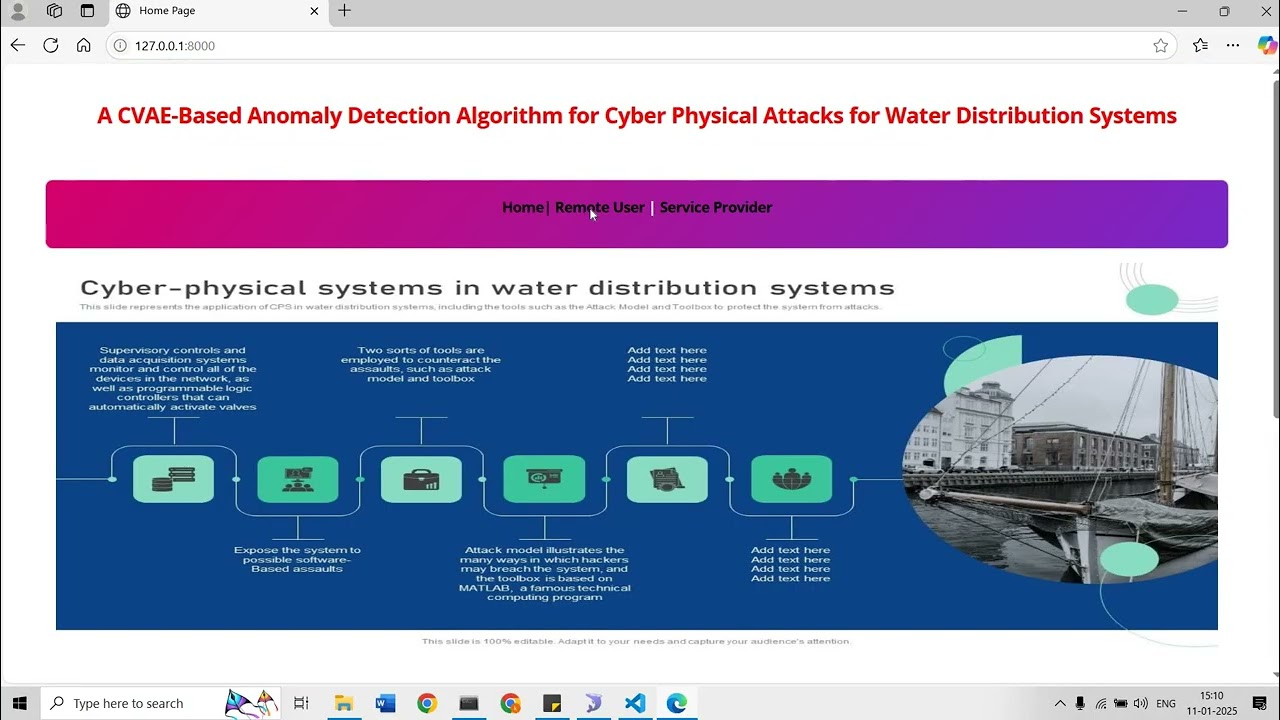
Task: Click the browser home icon
Action: tap(84, 45)
